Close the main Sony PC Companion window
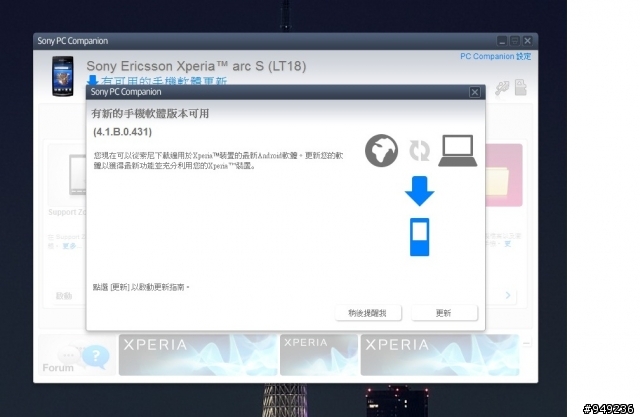 coord(527,41)
